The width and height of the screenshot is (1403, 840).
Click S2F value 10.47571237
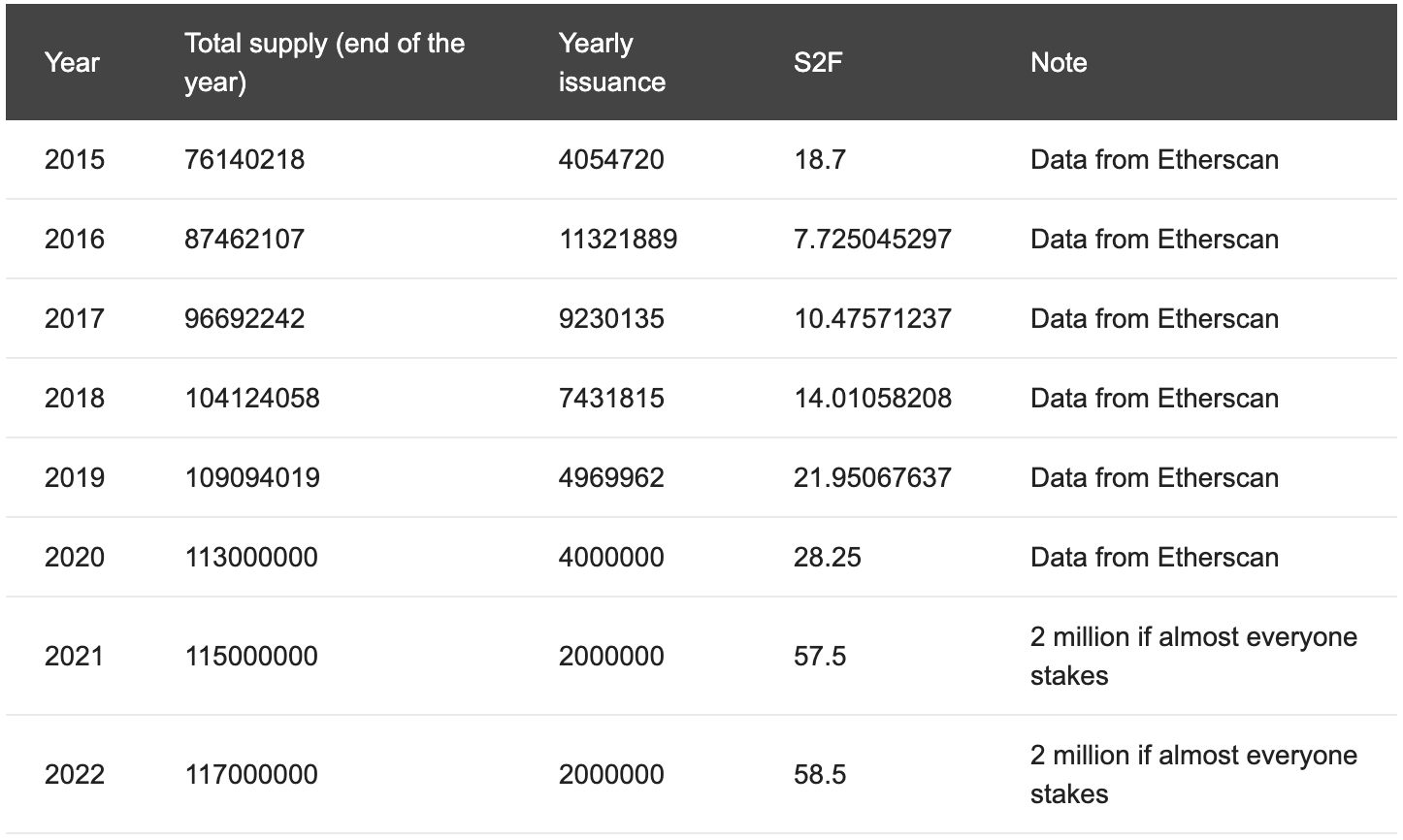pos(872,319)
